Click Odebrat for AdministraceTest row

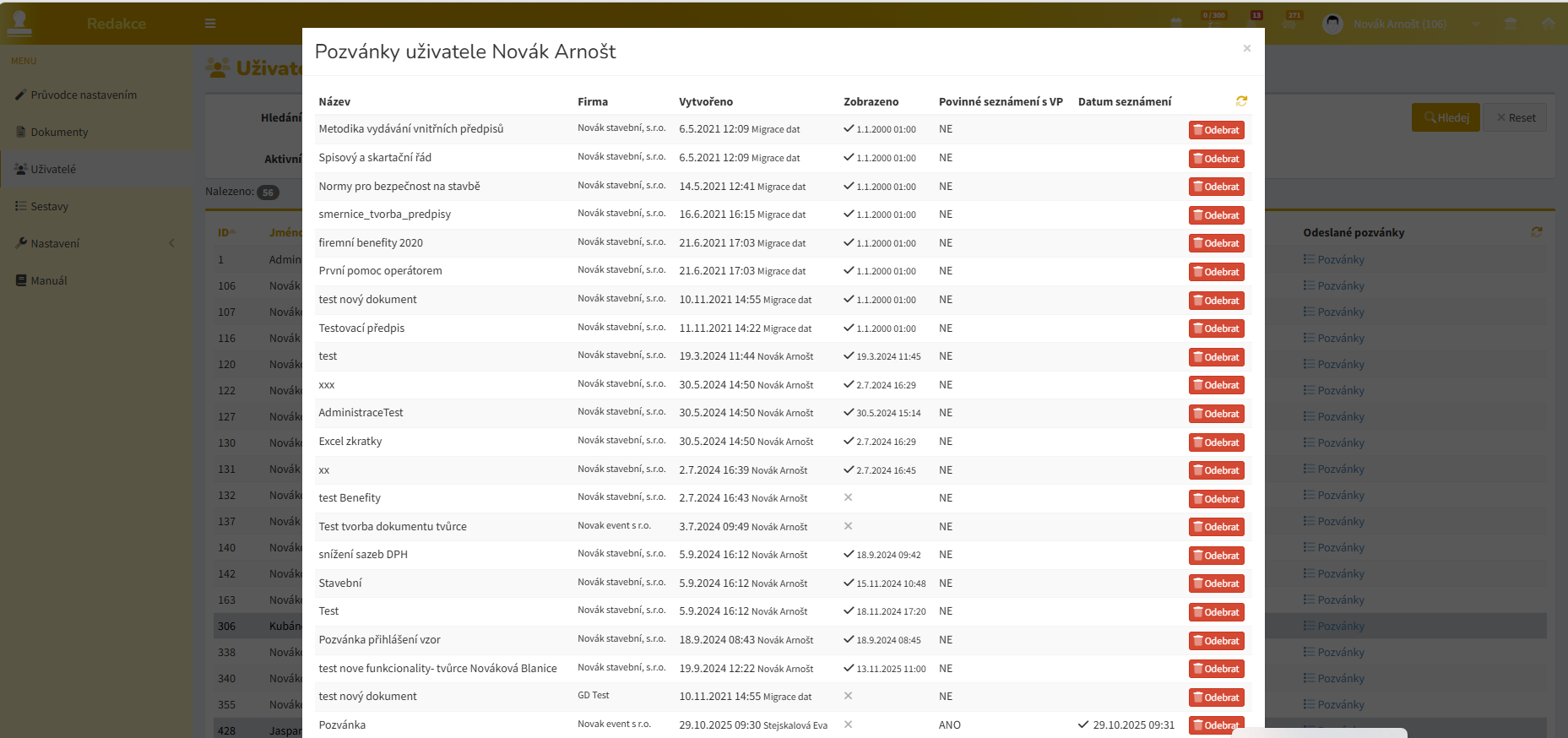[1216, 414]
